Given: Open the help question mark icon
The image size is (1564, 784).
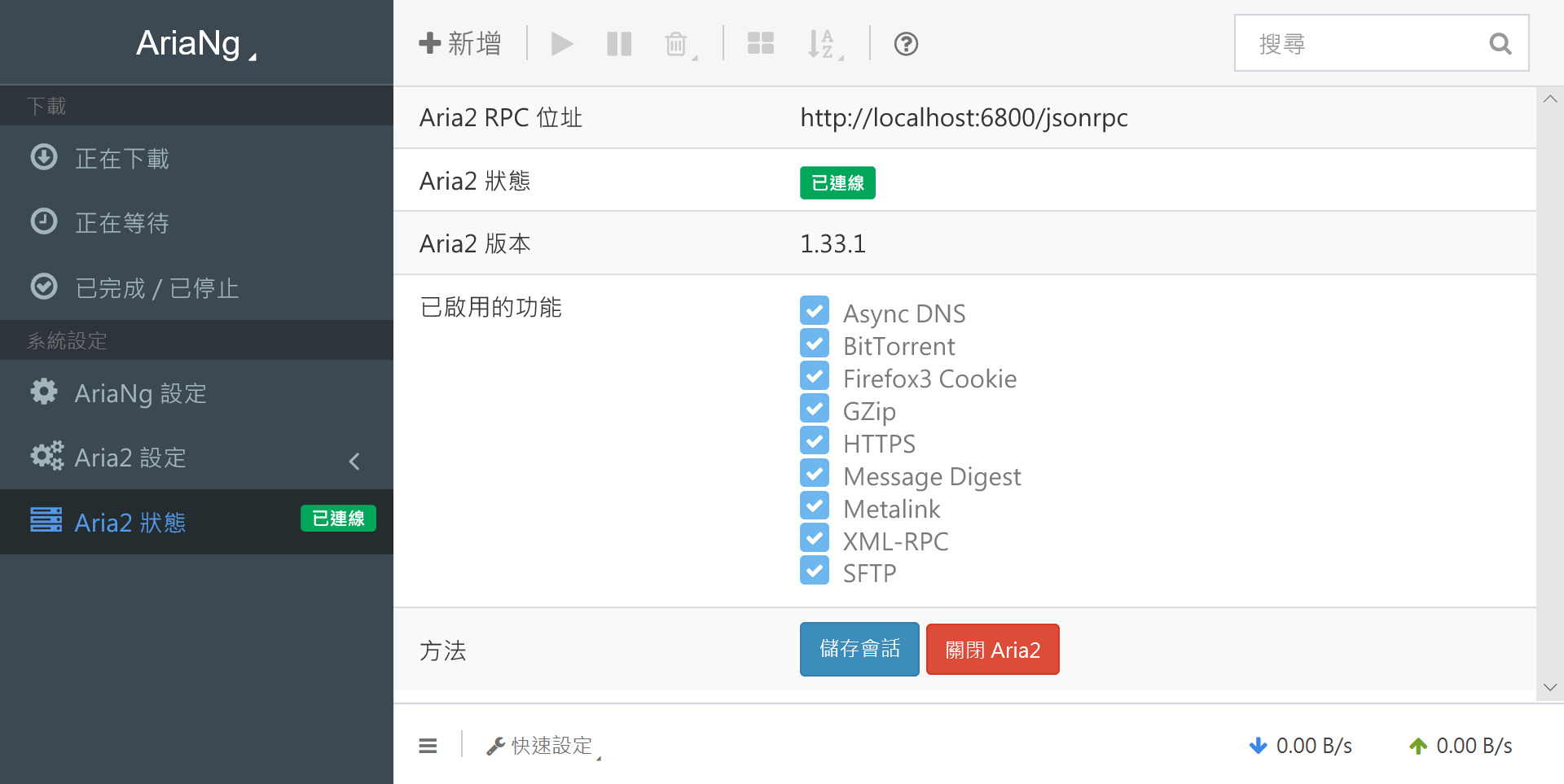Looking at the screenshot, I should (905, 43).
